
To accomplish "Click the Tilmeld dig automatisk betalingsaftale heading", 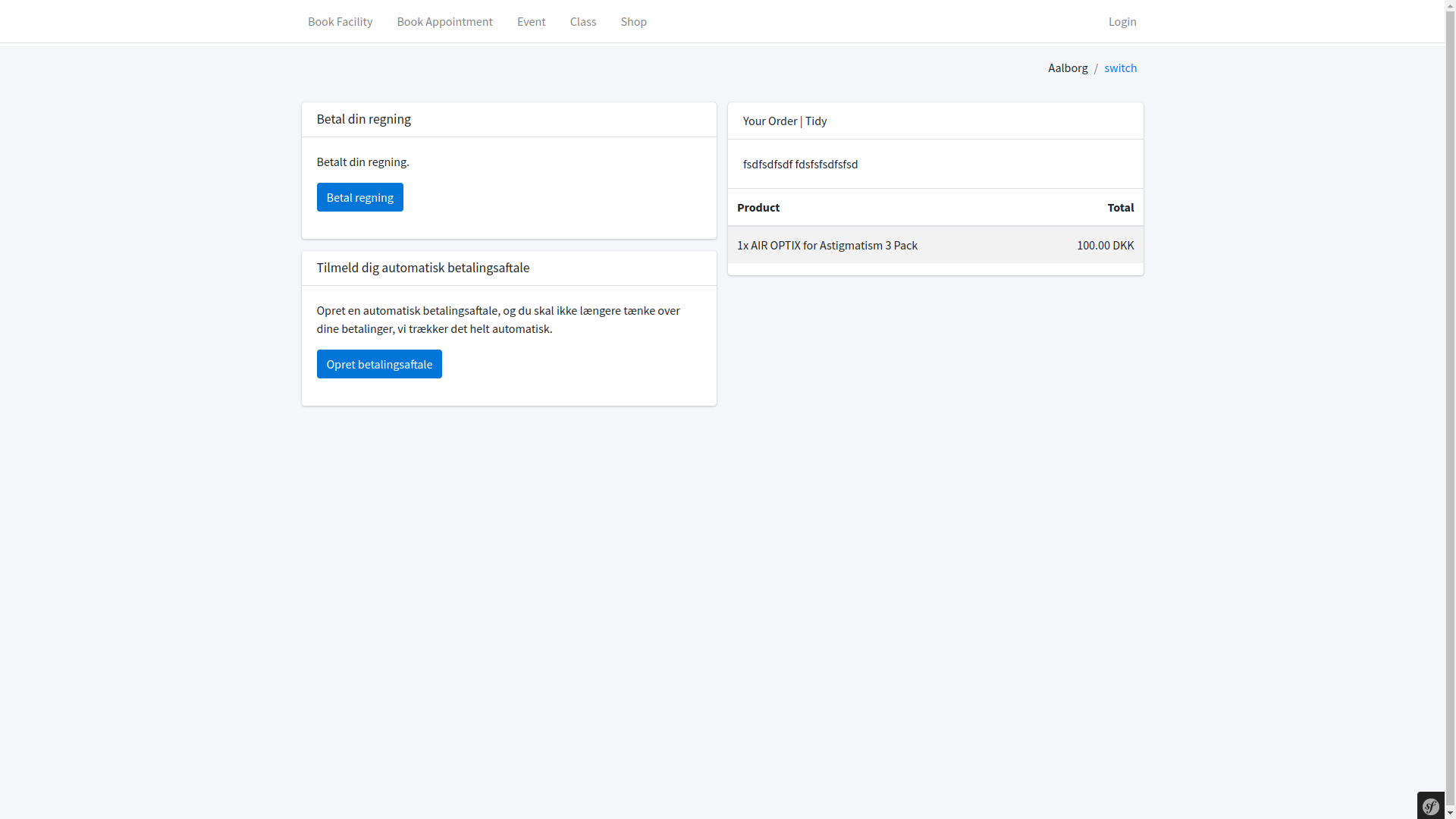I will click(x=422, y=268).
